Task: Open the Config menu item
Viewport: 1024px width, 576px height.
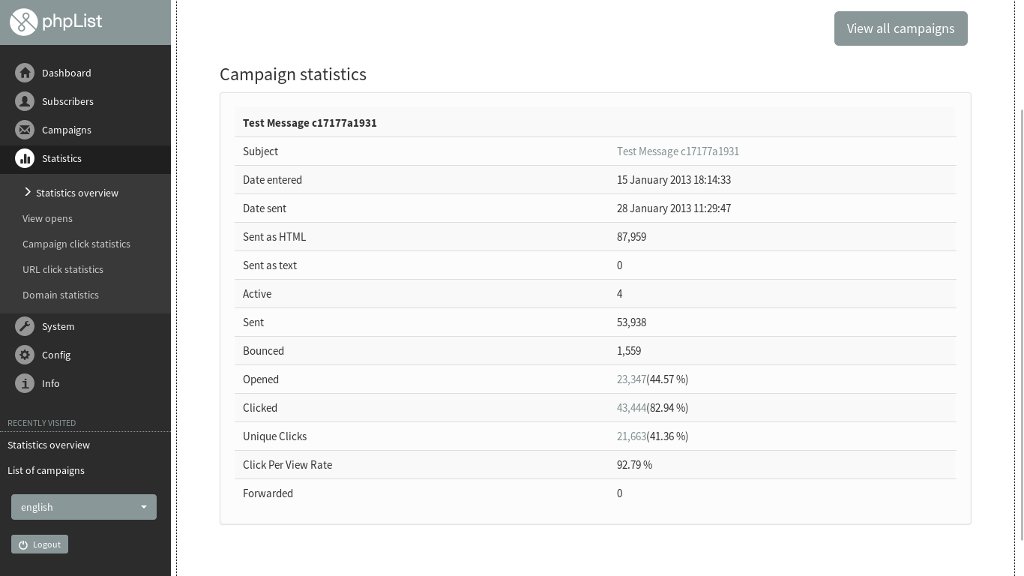Action: coord(85,355)
